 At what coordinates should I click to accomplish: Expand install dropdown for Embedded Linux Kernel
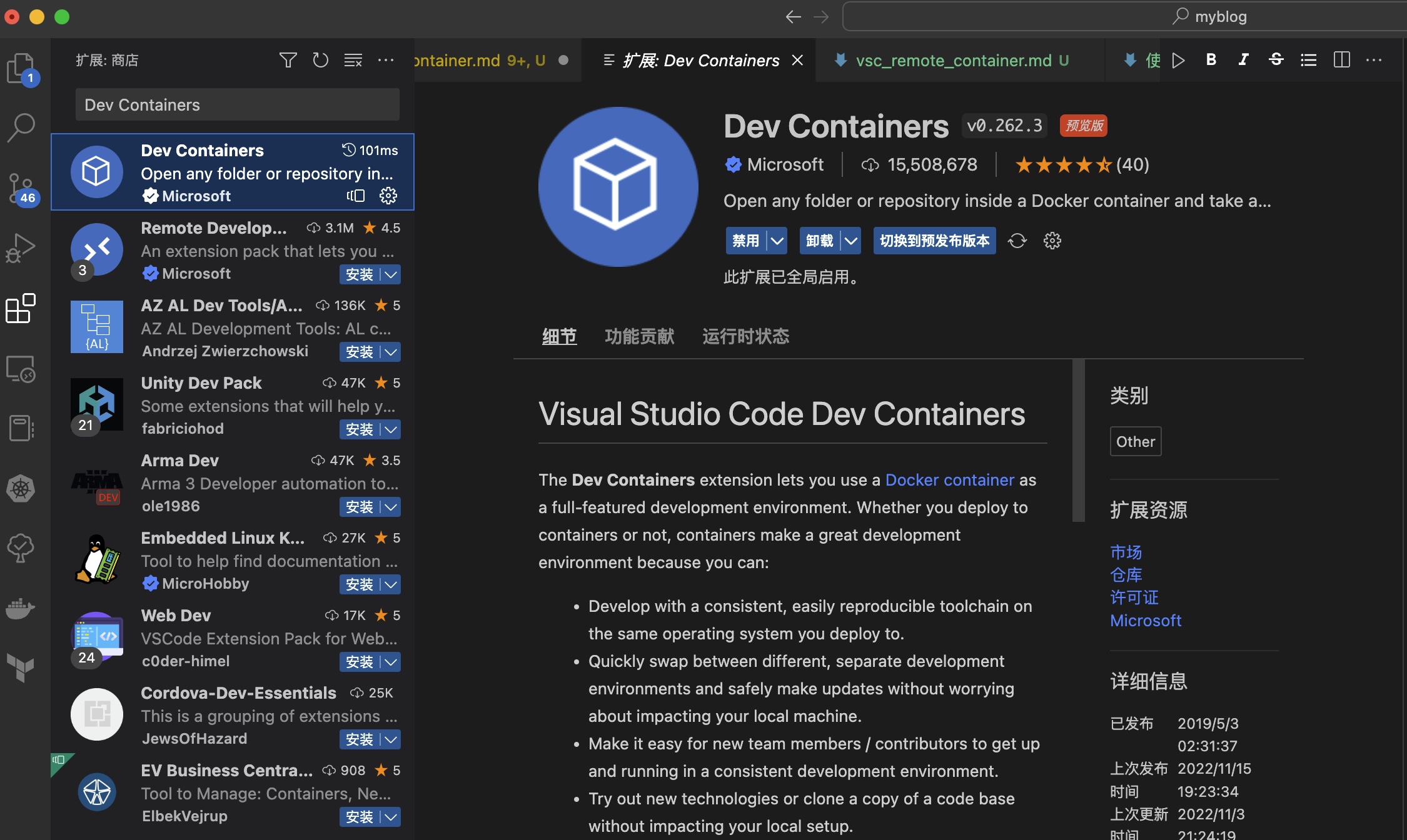[391, 584]
